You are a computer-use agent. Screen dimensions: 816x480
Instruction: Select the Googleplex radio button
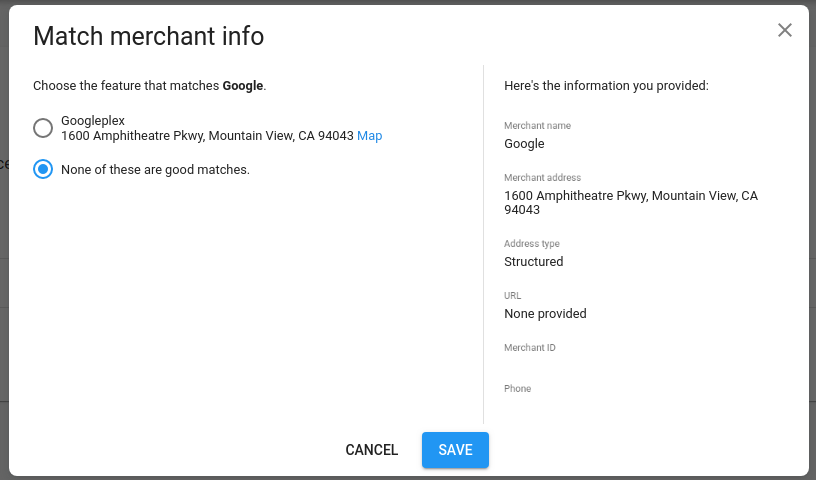(x=43, y=128)
